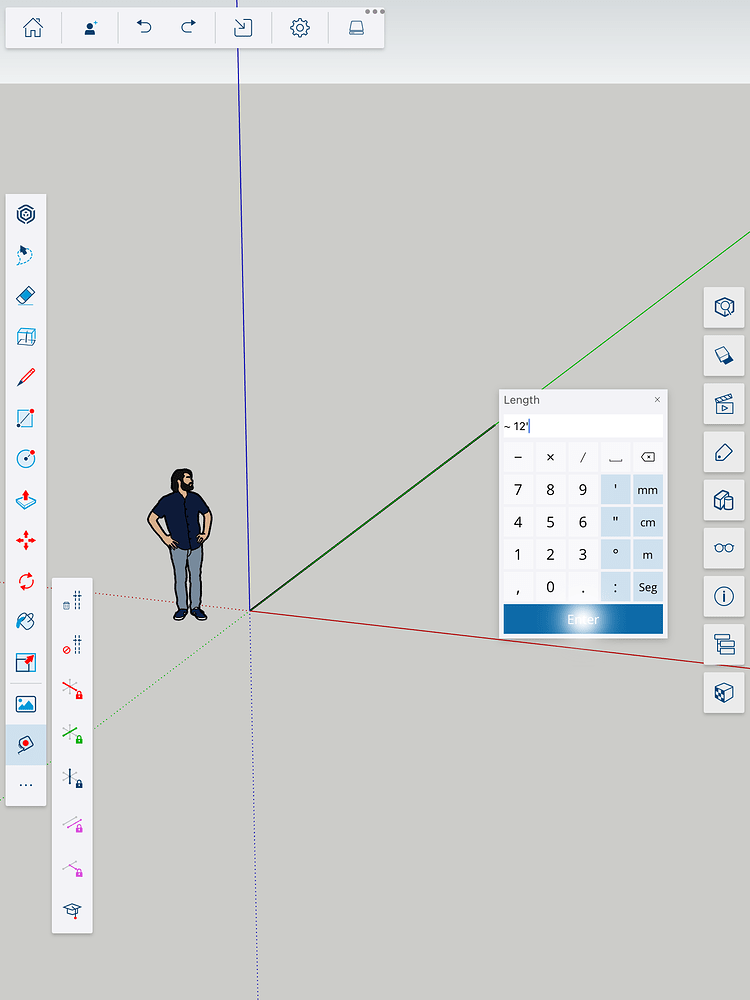
Task: Tap the inches quote unit key
Action: click(615, 522)
